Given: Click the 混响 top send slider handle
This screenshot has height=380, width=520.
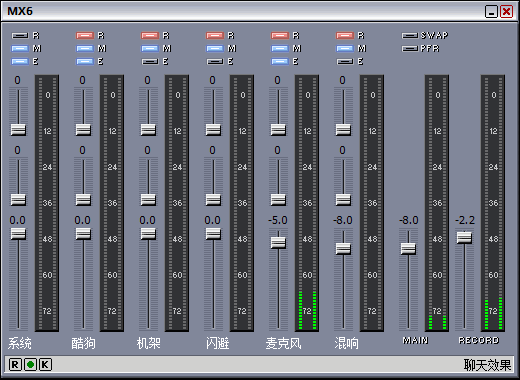Looking at the screenshot, I should click(x=343, y=129).
